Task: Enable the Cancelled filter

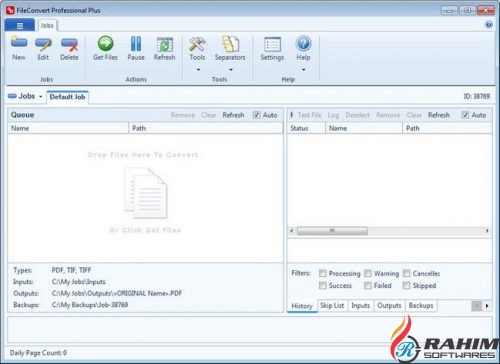Action: pyautogui.click(x=406, y=273)
